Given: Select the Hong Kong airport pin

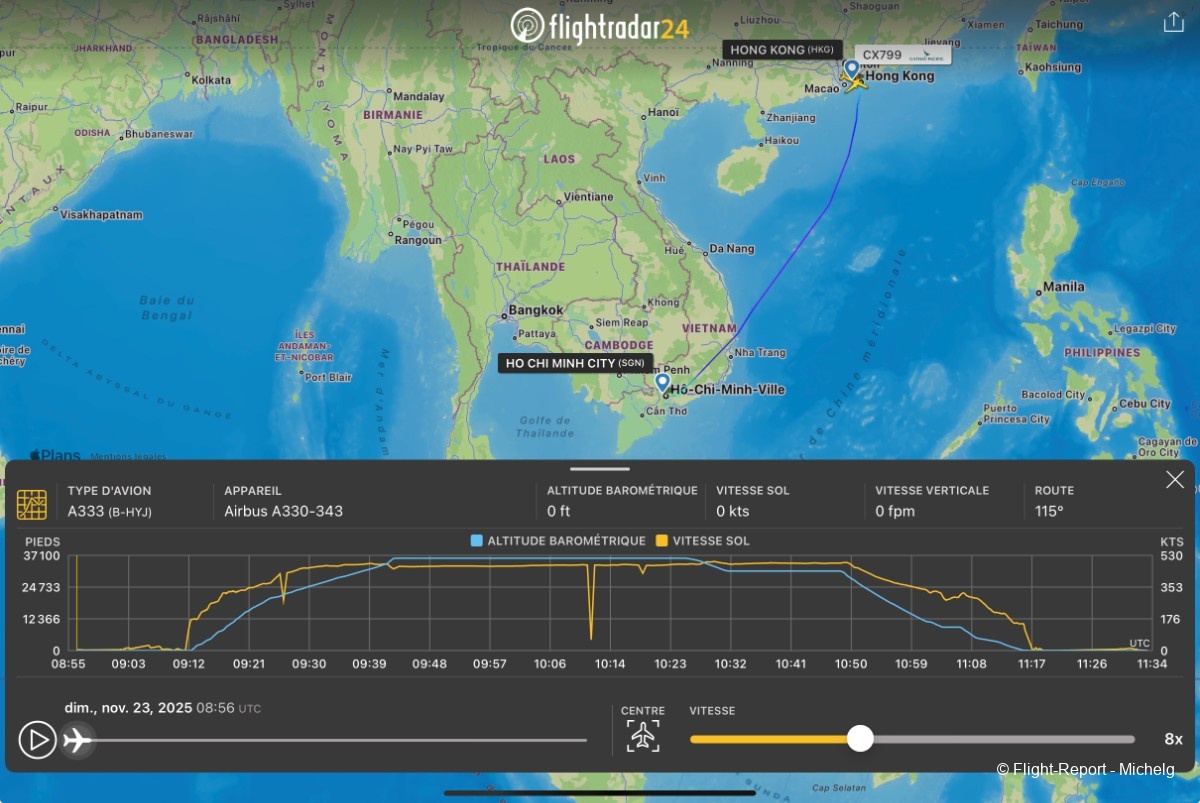Looking at the screenshot, I should [x=851, y=68].
